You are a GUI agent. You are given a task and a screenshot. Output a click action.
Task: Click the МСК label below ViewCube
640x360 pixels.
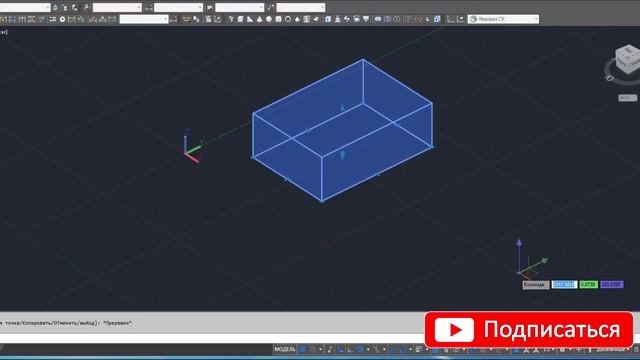tap(627, 98)
